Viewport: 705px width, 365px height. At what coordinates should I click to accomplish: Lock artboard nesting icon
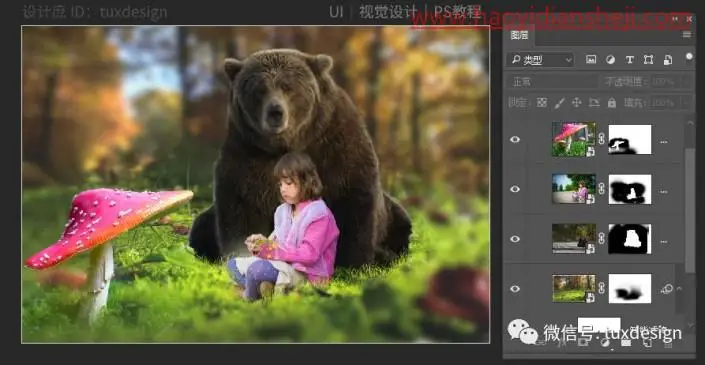[x=594, y=103]
